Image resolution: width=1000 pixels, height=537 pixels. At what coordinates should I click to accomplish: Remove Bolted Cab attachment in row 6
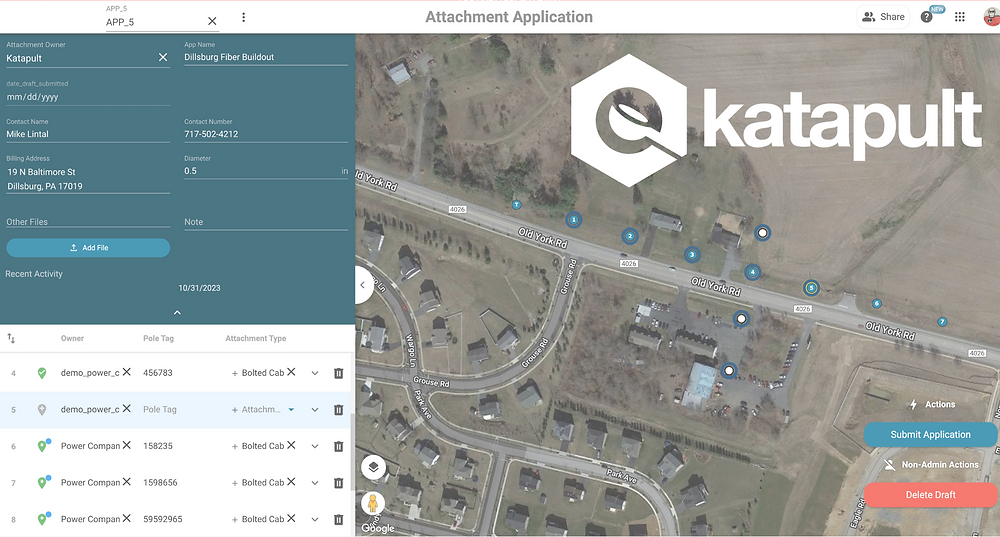pos(291,445)
